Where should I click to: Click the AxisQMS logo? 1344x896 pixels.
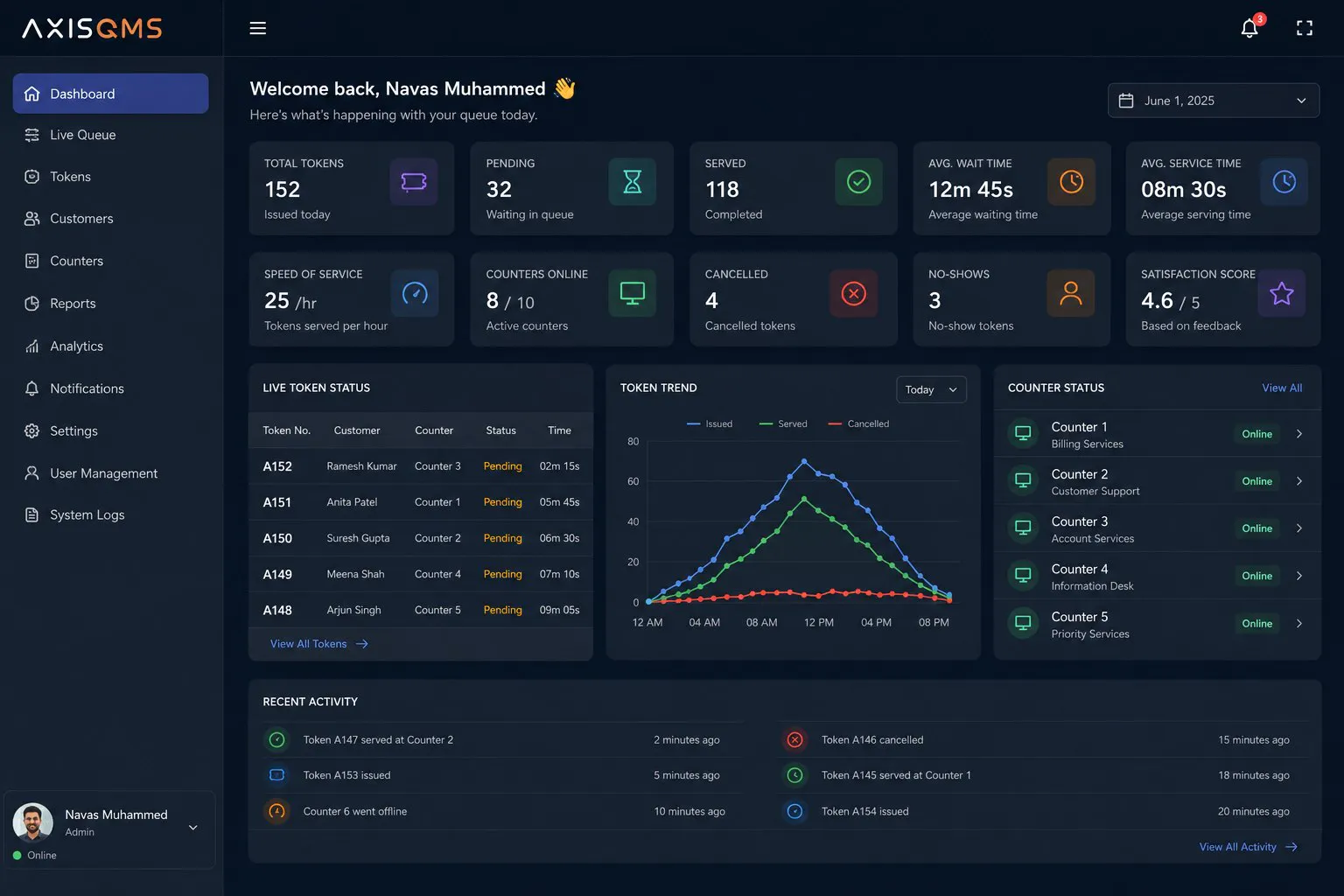(x=92, y=28)
